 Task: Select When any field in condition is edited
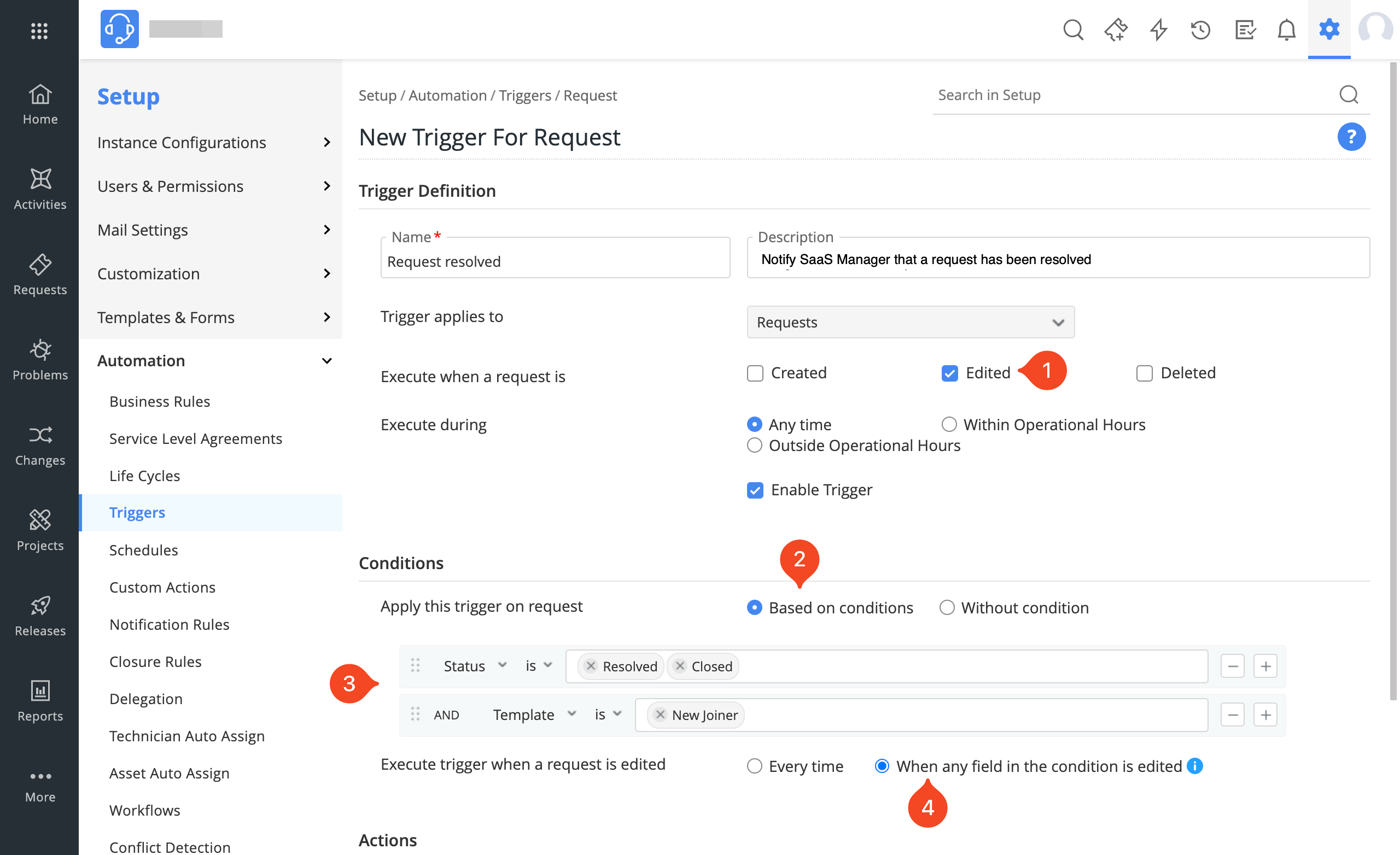point(882,766)
